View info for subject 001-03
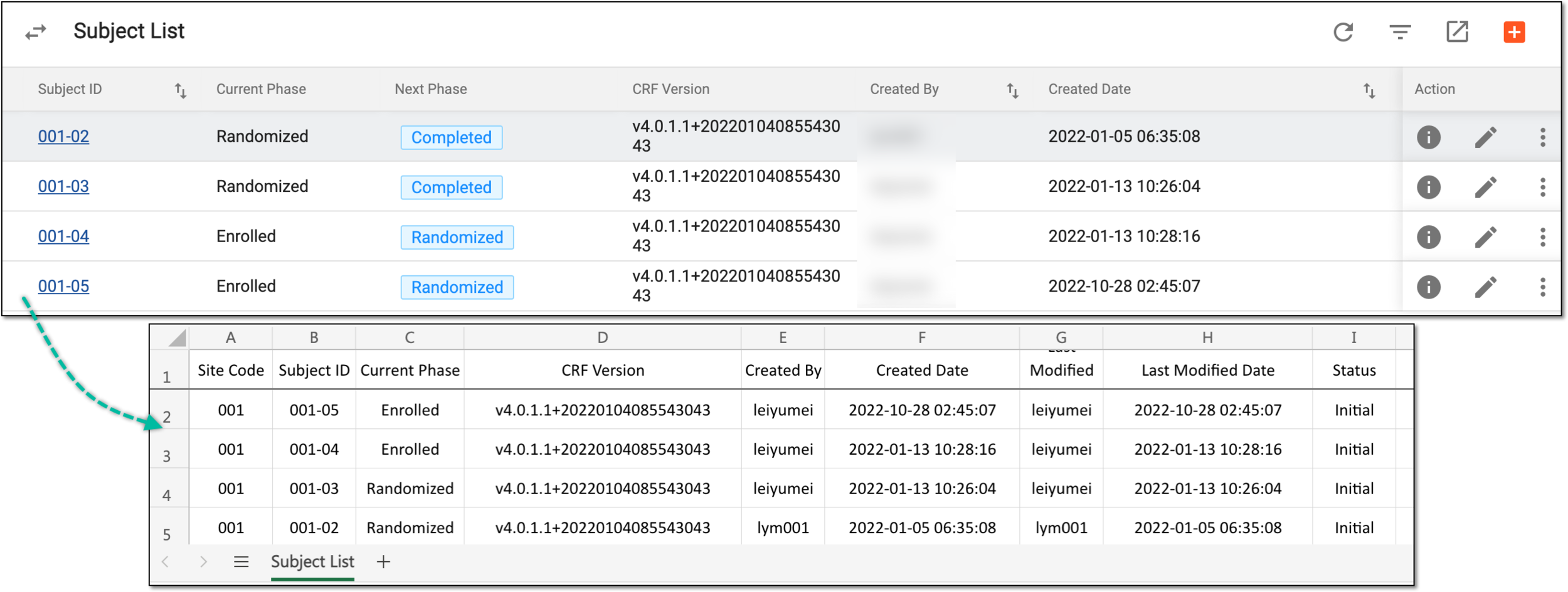1568x592 pixels. click(1428, 187)
